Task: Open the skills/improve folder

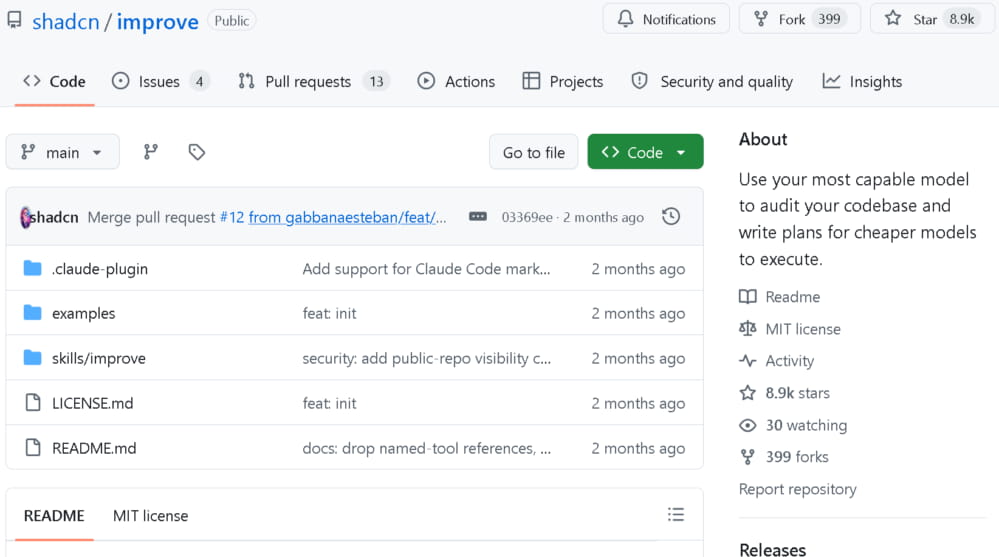Action: [x=99, y=358]
